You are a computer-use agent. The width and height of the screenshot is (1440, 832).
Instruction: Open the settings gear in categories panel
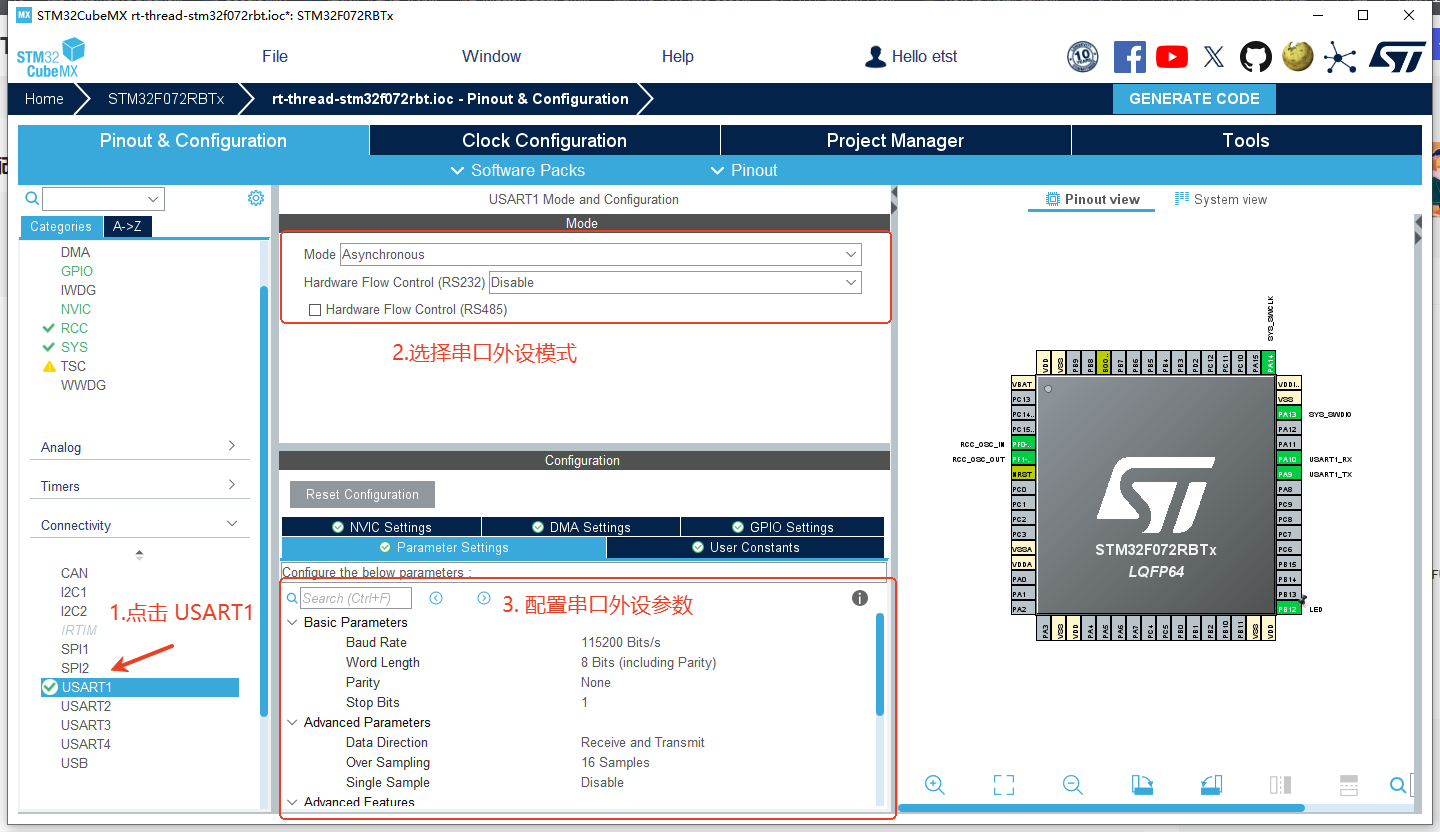click(x=256, y=198)
